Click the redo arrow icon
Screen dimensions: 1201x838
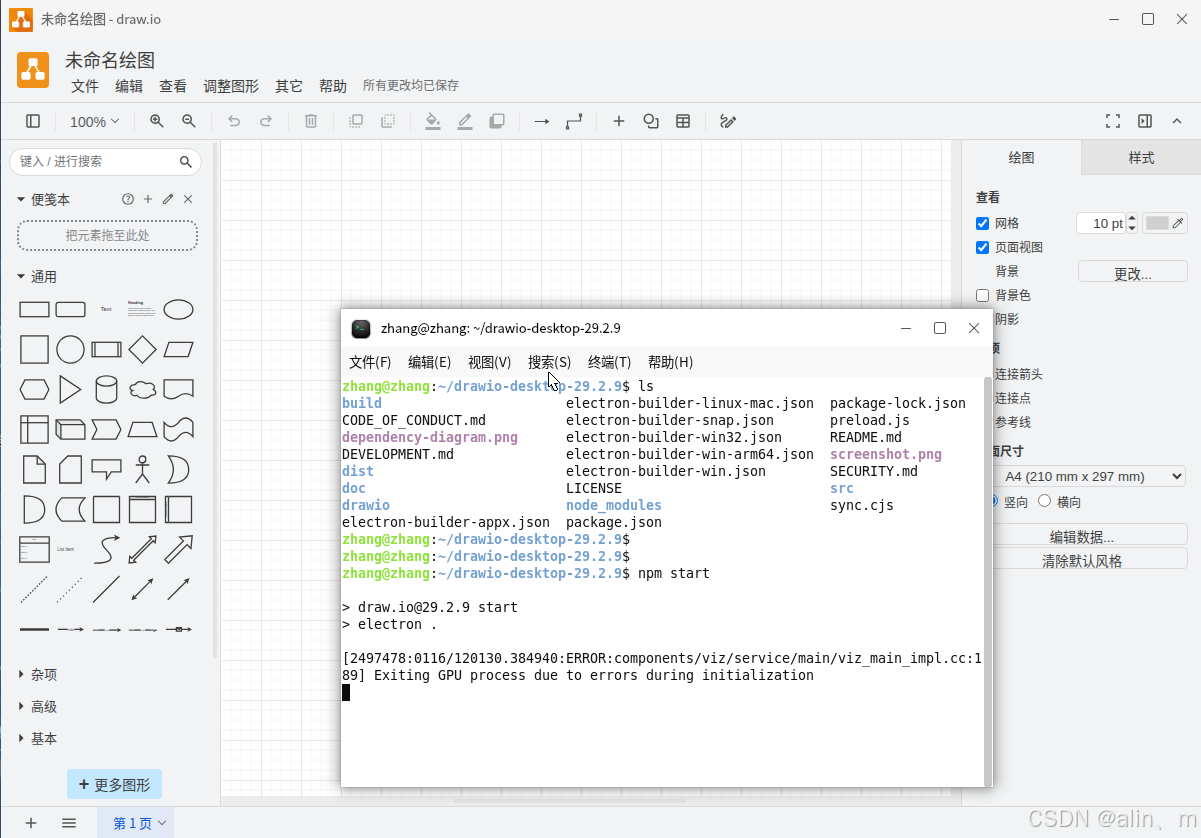coord(266,121)
